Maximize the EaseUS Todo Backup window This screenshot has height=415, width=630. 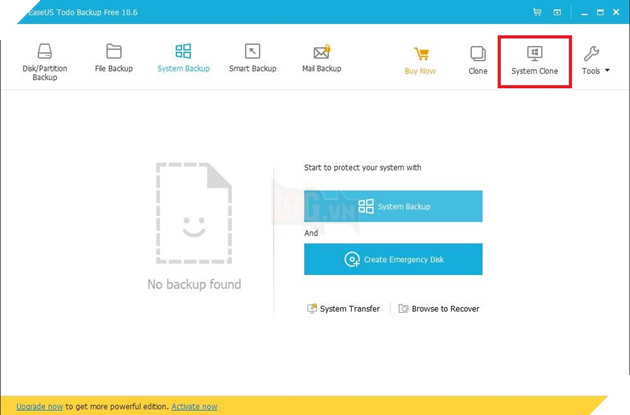pos(600,12)
